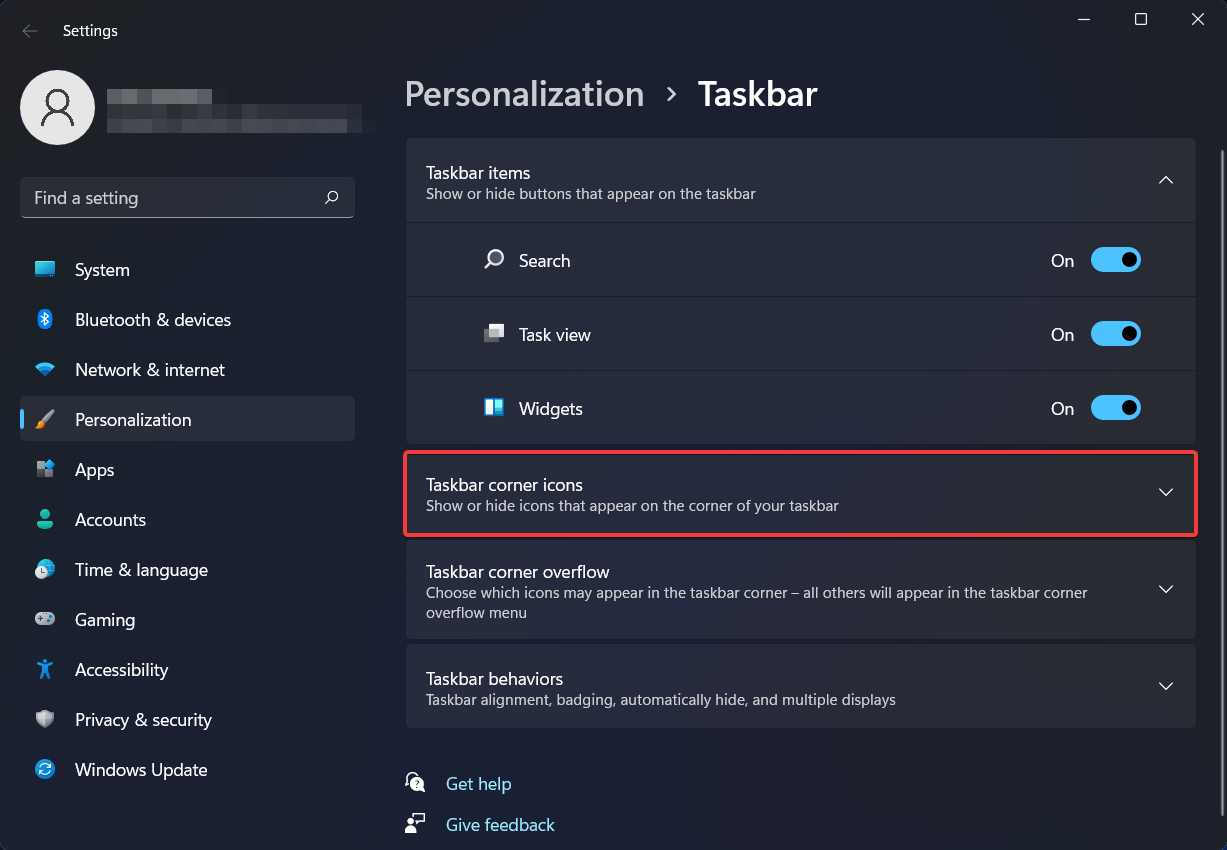Image resolution: width=1227 pixels, height=850 pixels.
Task: Disable the Task view button
Action: (1115, 333)
